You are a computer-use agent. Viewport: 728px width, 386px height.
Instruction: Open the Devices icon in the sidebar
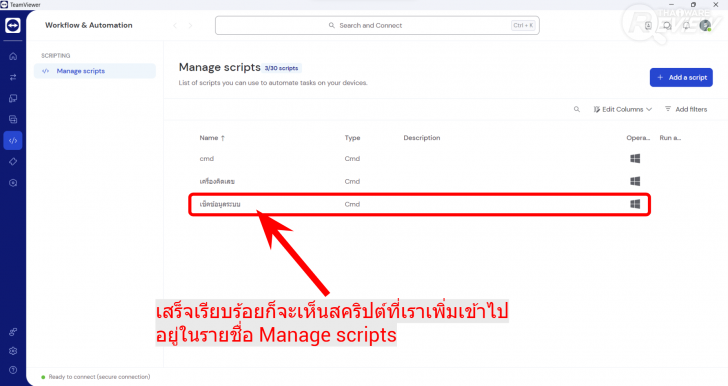(13, 98)
